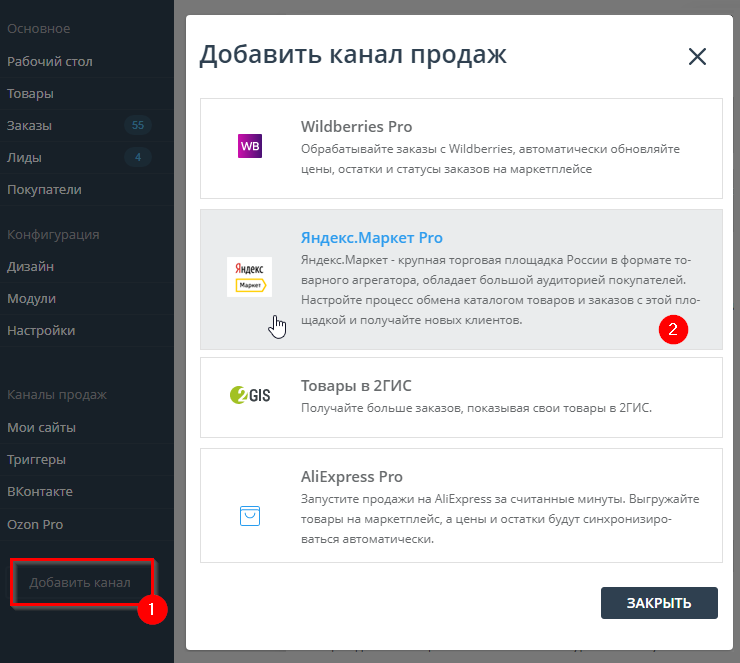This screenshot has height=663, width=740.
Task: Go to Товары in the sidebar
Action: tap(30, 94)
